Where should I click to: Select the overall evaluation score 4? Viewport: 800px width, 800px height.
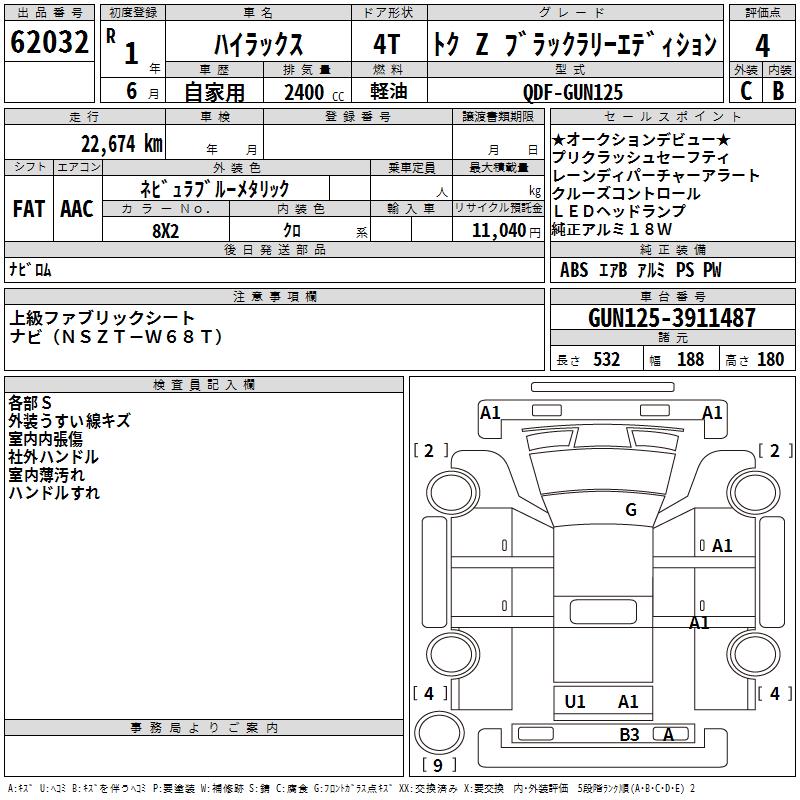[762, 45]
